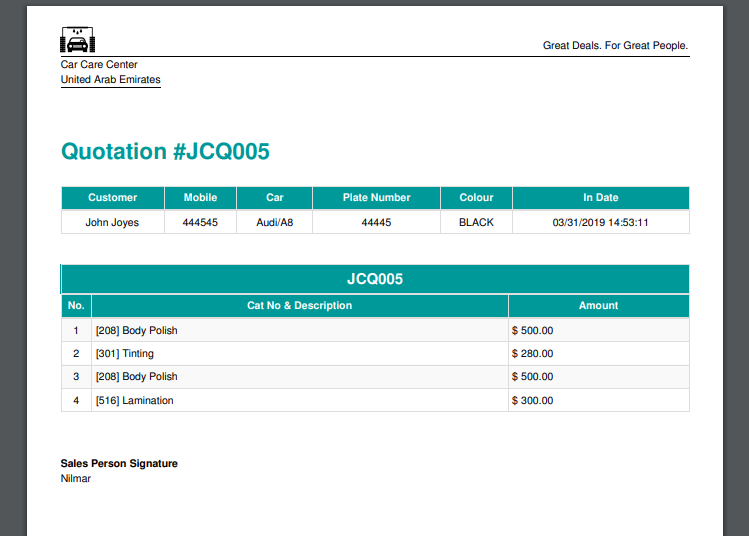Image resolution: width=749 pixels, height=536 pixels.
Task: Select the '$ 500.00' amount in row 3
Action: point(533,376)
